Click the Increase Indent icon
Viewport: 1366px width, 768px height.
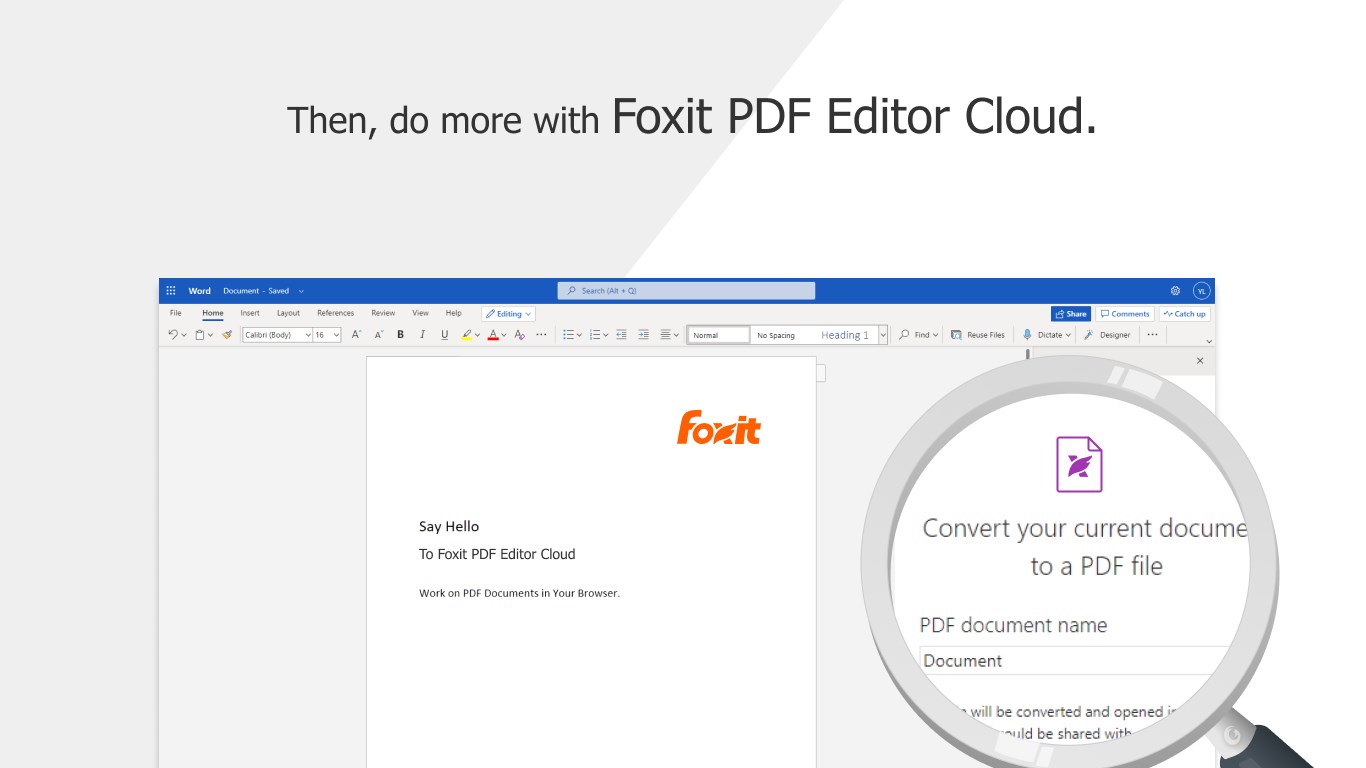coord(643,335)
